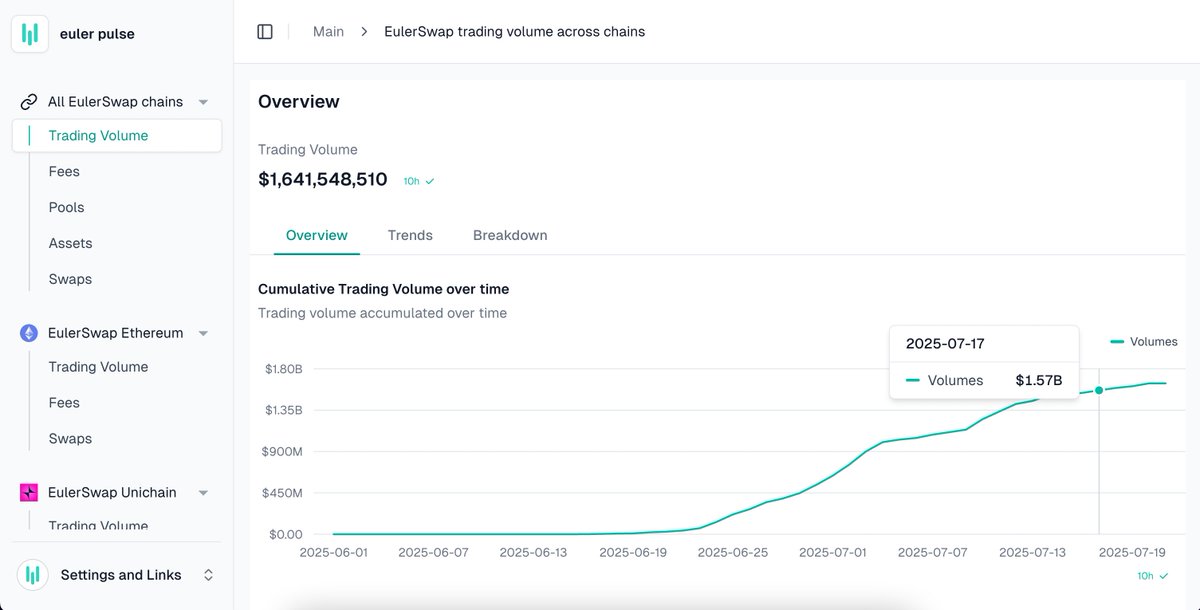Viewport: 1200px width, 610px height.
Task: Open the Settings and Links selector arrows
Action: tap(208, 575)
